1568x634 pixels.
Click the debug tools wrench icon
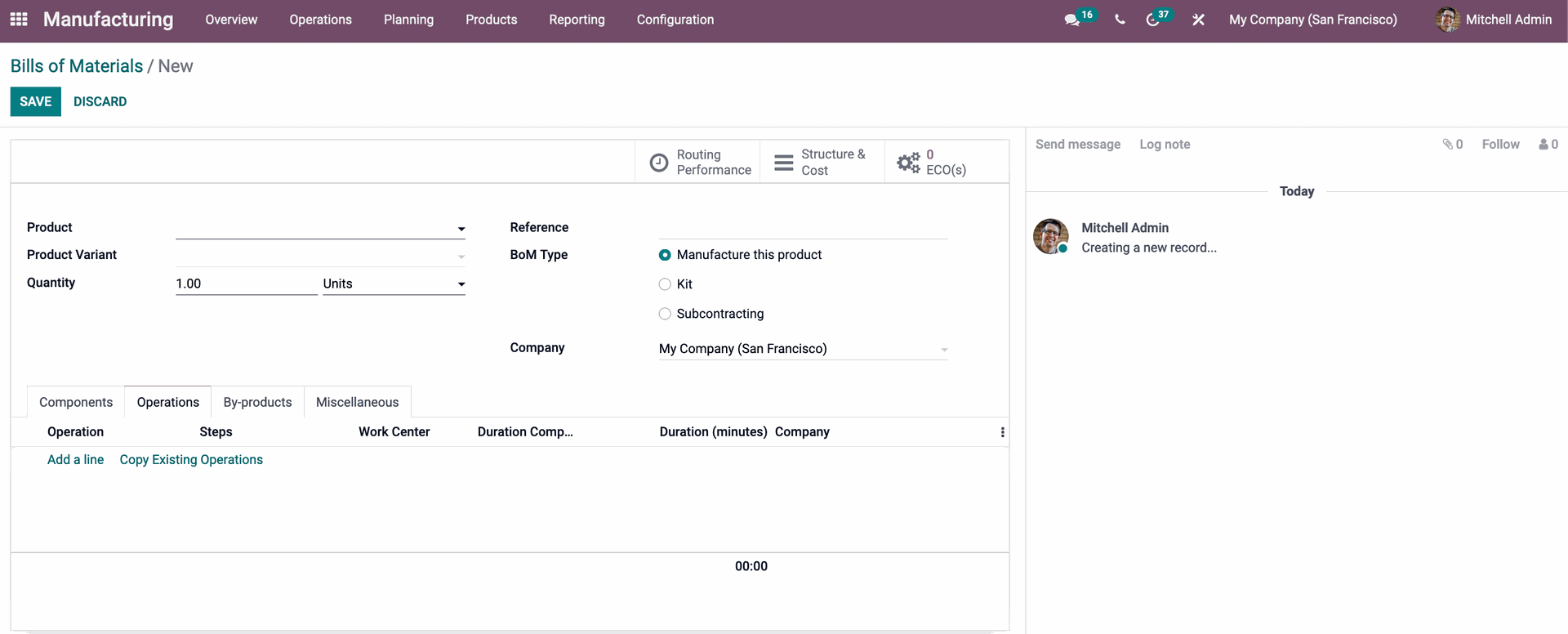pos(1198,20)
